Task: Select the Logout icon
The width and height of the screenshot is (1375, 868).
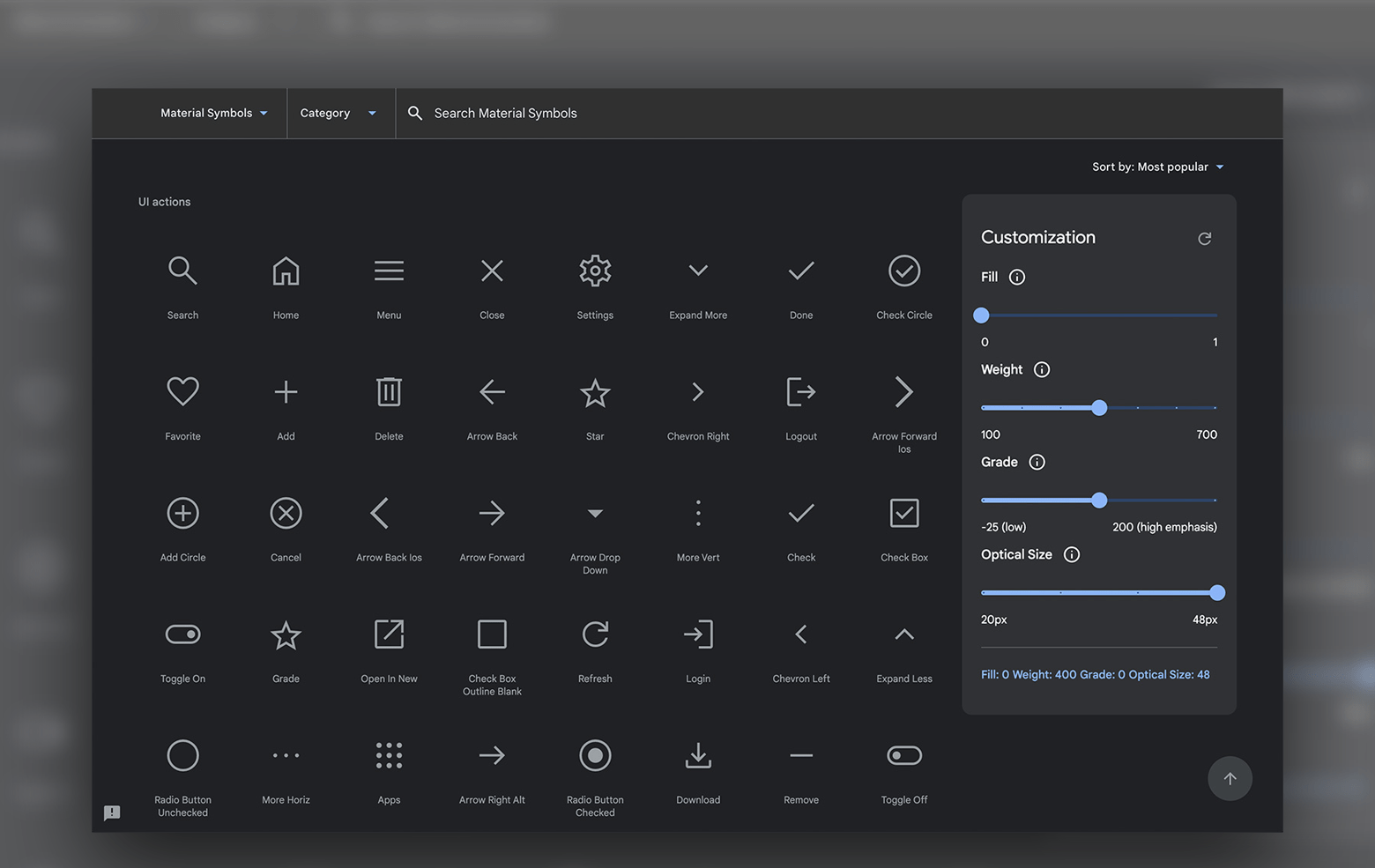Action: point(800,392)
